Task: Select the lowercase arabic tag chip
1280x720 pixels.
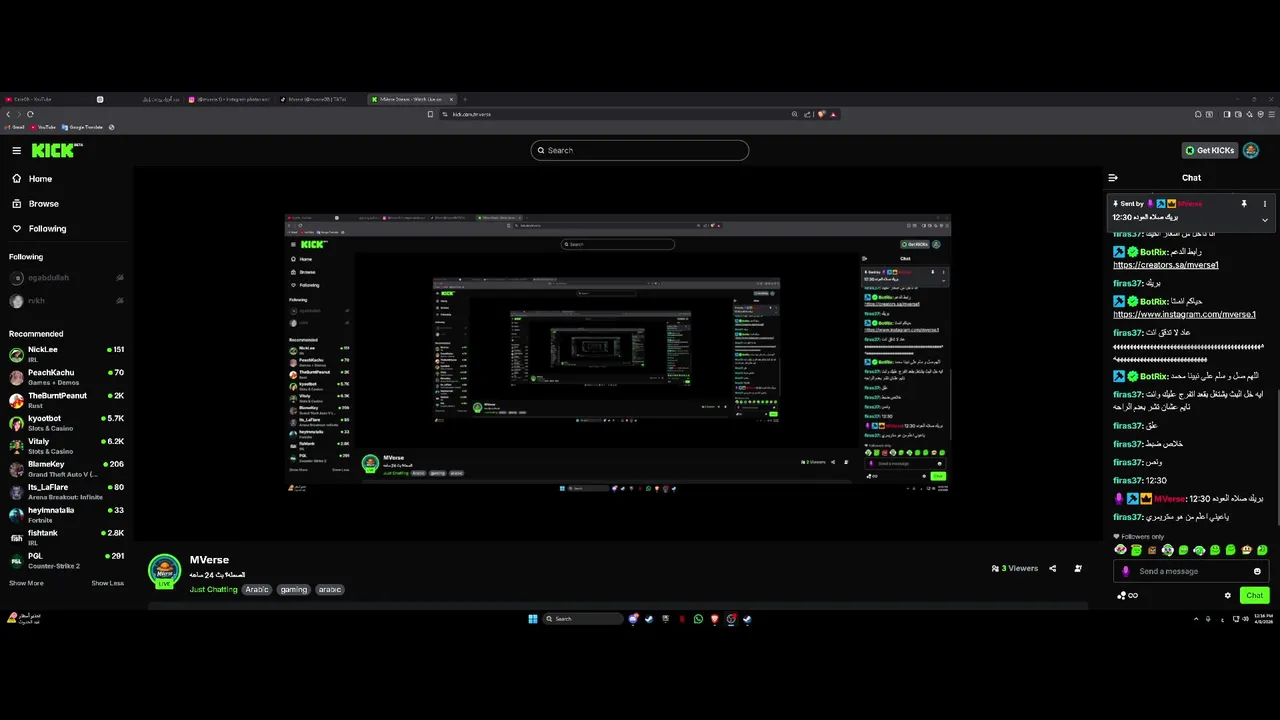Action: (330, 590)
